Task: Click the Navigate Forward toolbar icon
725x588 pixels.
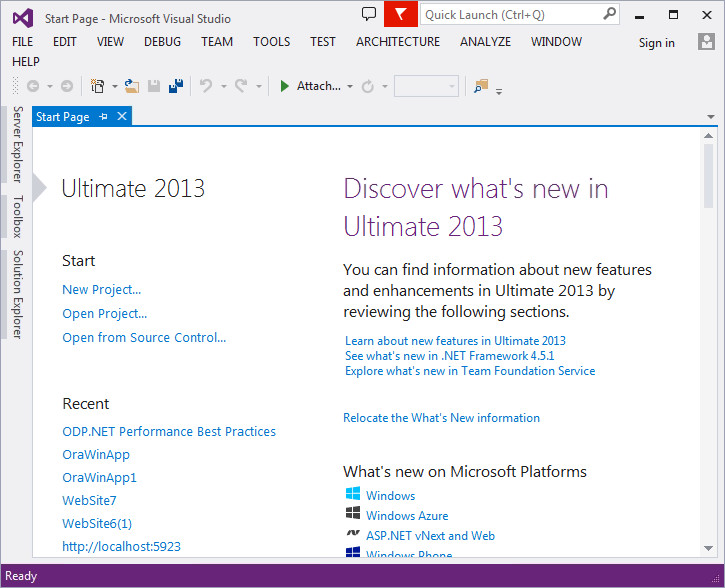Action: click(x=67, y=86)
